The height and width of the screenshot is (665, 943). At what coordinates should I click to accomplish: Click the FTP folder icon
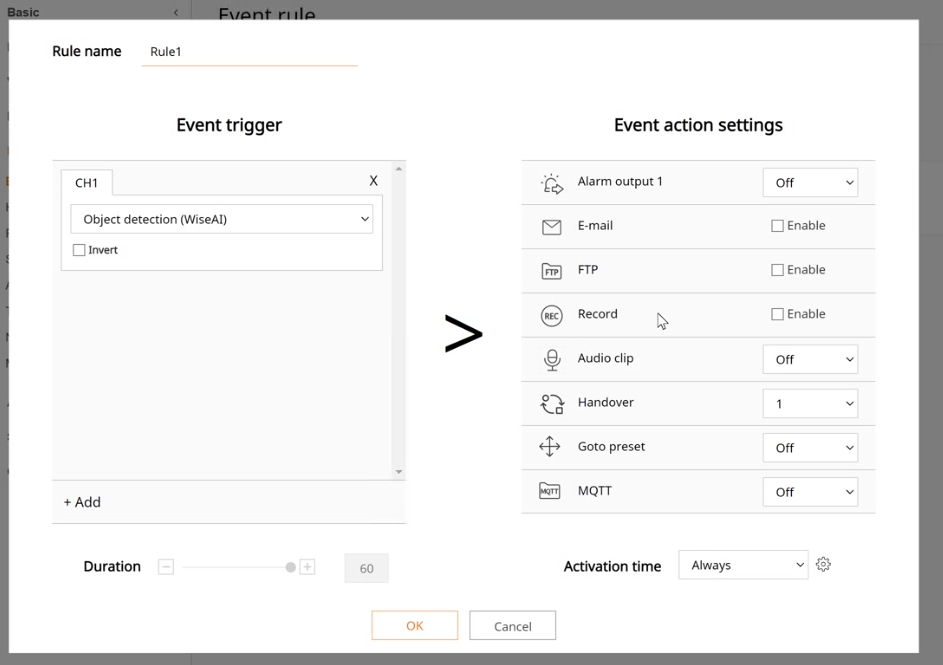(551, 271)
